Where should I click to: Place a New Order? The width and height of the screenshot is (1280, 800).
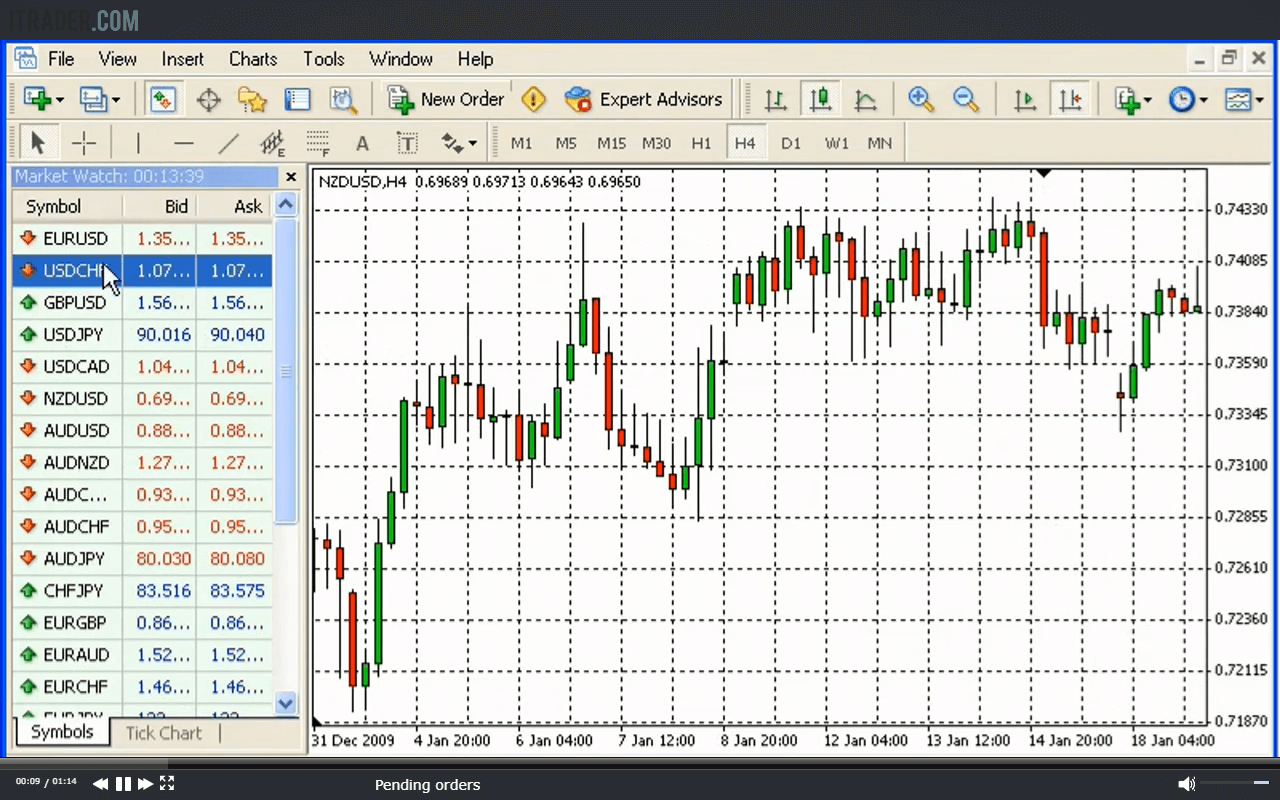[447, 99]
